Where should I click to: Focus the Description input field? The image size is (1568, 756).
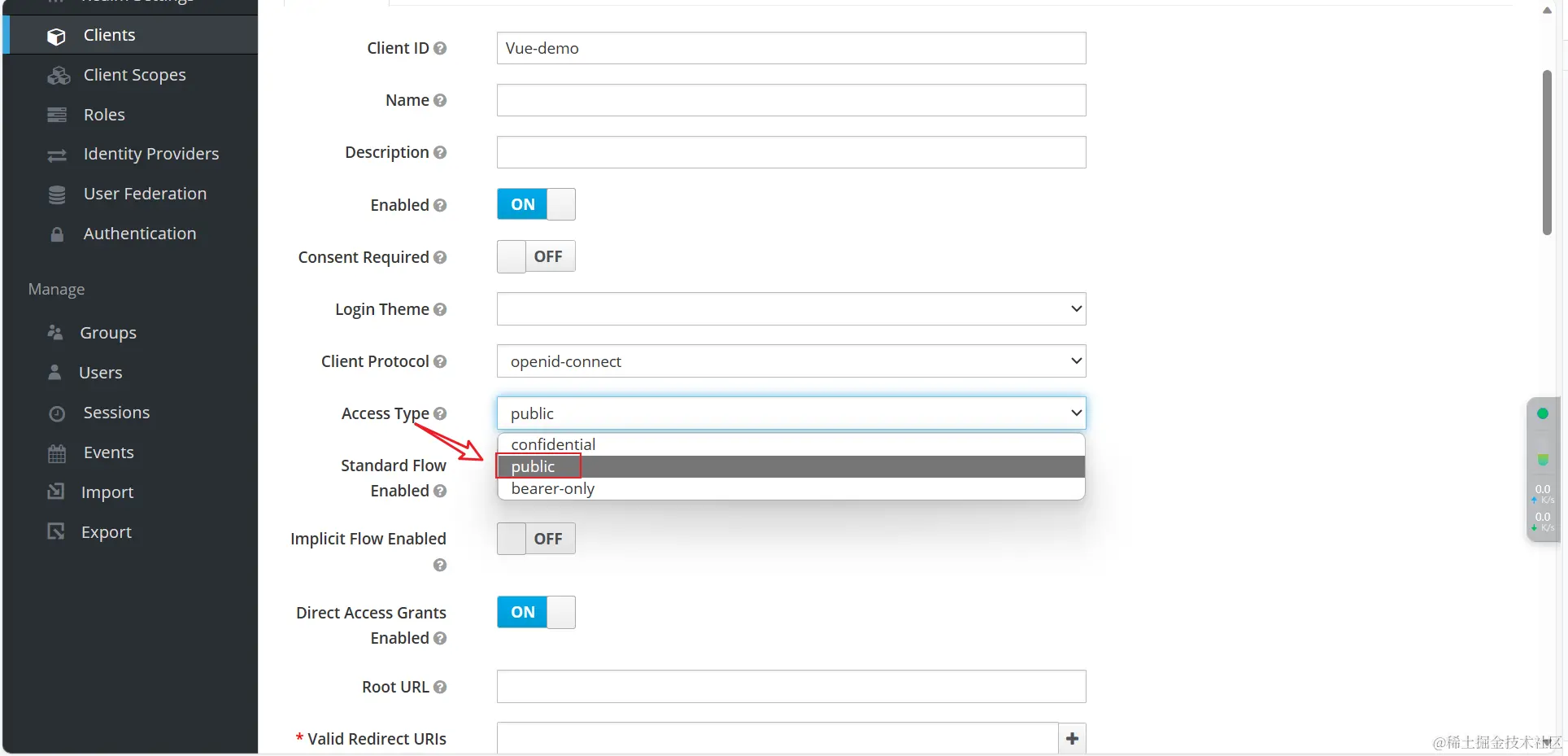[x=791, y=152]
